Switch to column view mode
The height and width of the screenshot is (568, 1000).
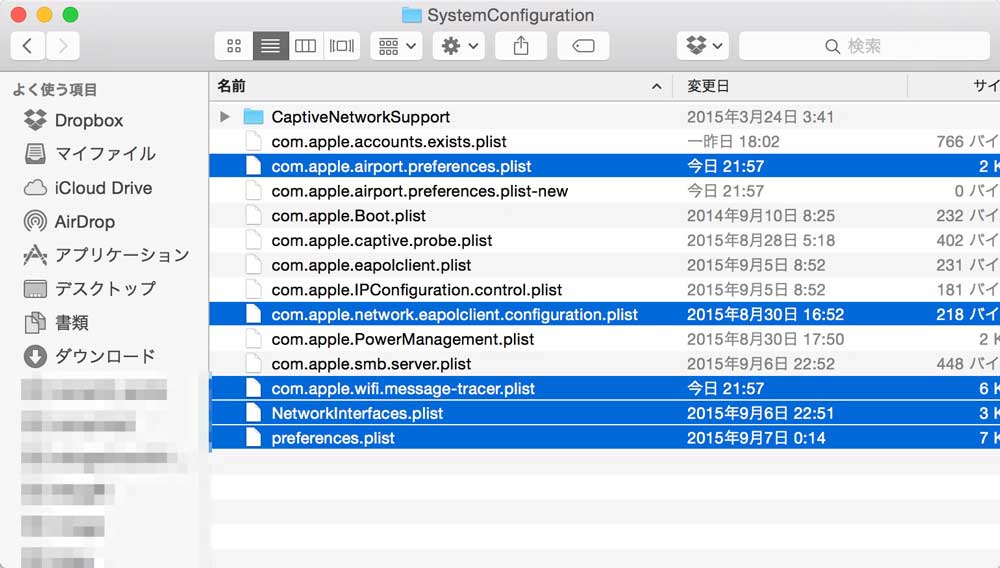coord(305,46)
